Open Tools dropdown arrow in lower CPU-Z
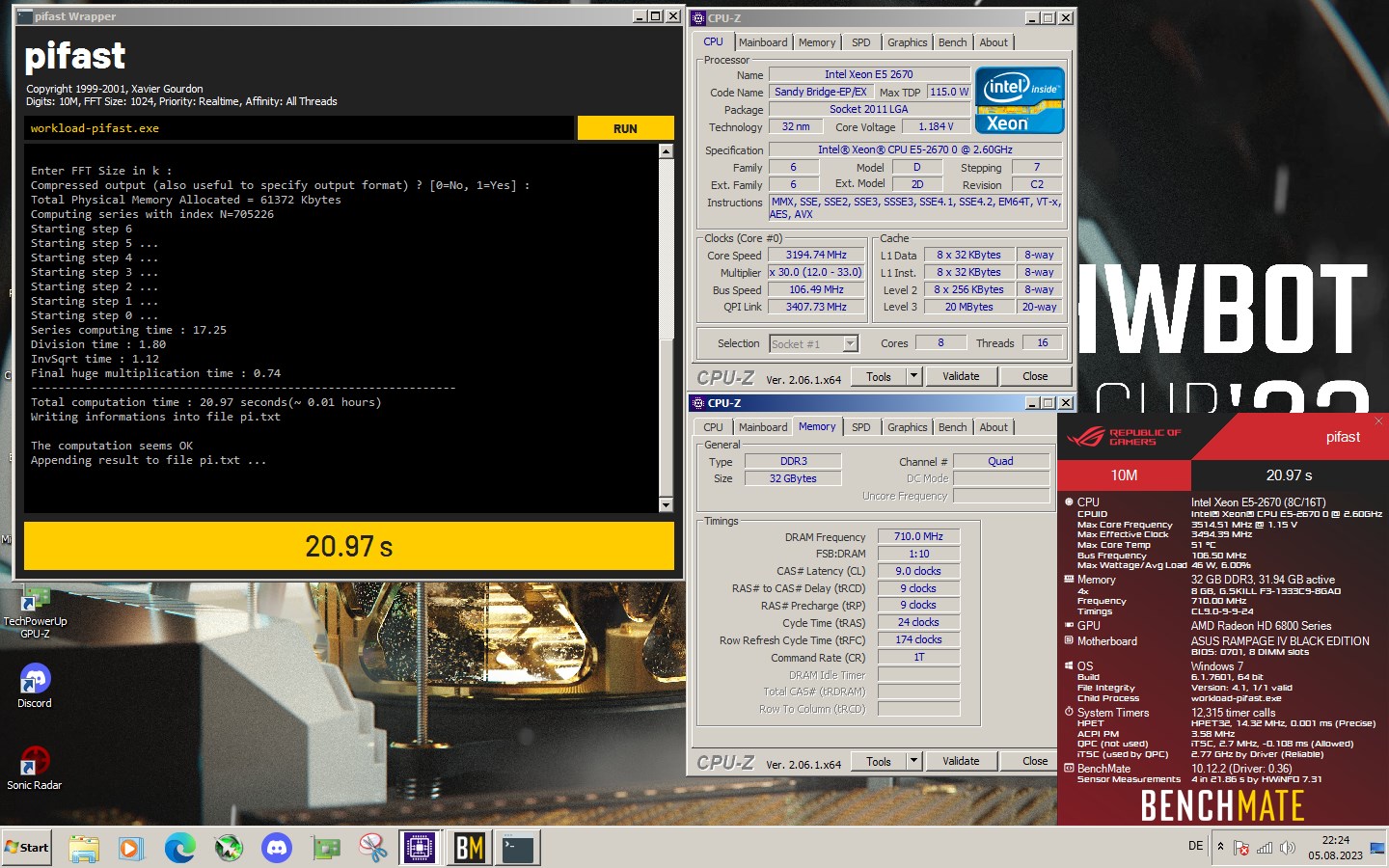The width and height of the screenshot is (1389, 868). (914, 761)
